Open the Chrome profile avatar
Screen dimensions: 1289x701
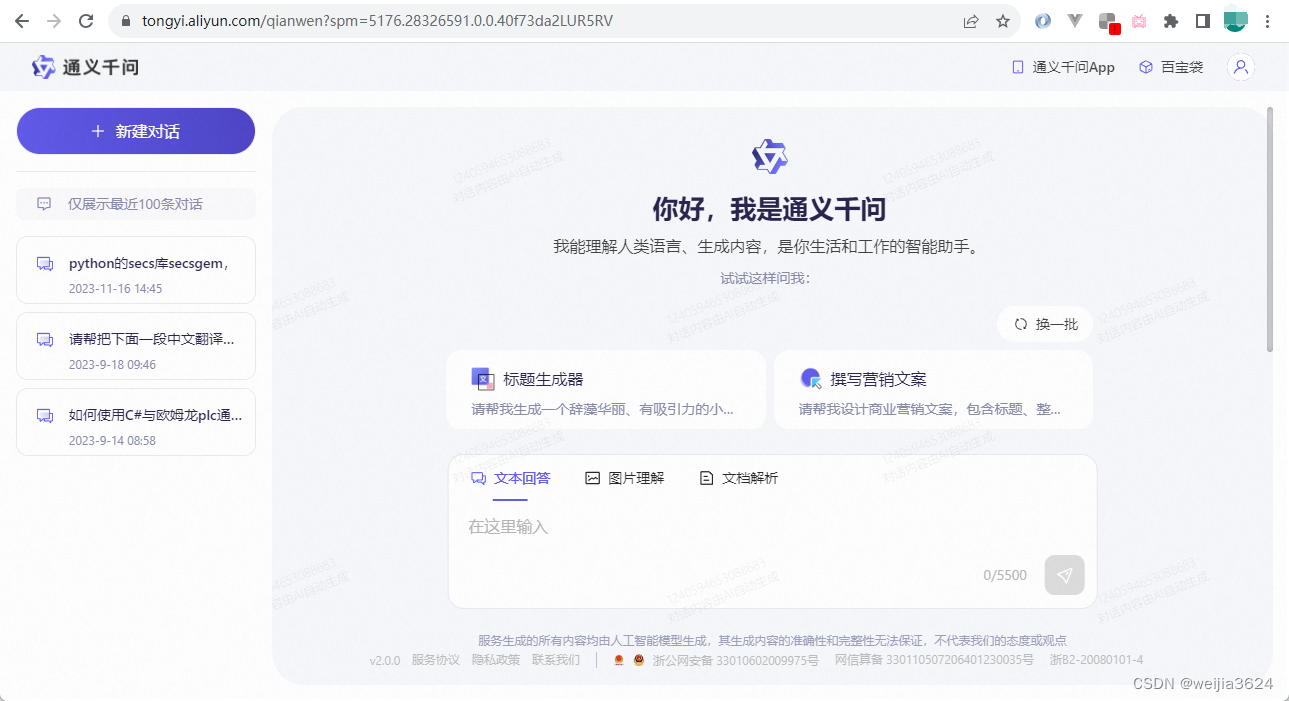1236,21
